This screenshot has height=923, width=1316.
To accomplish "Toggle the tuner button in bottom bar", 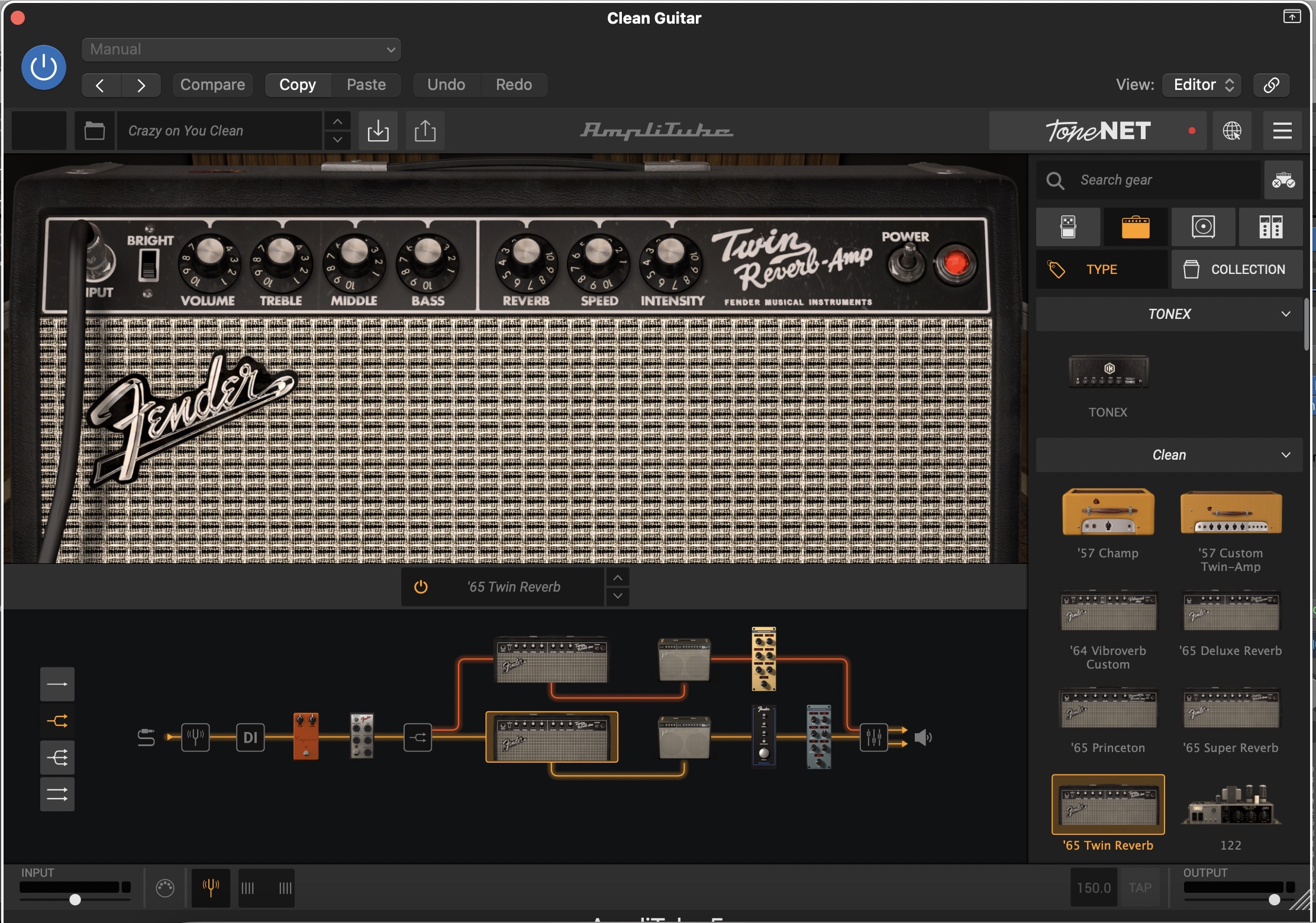I will pos(211,888).
